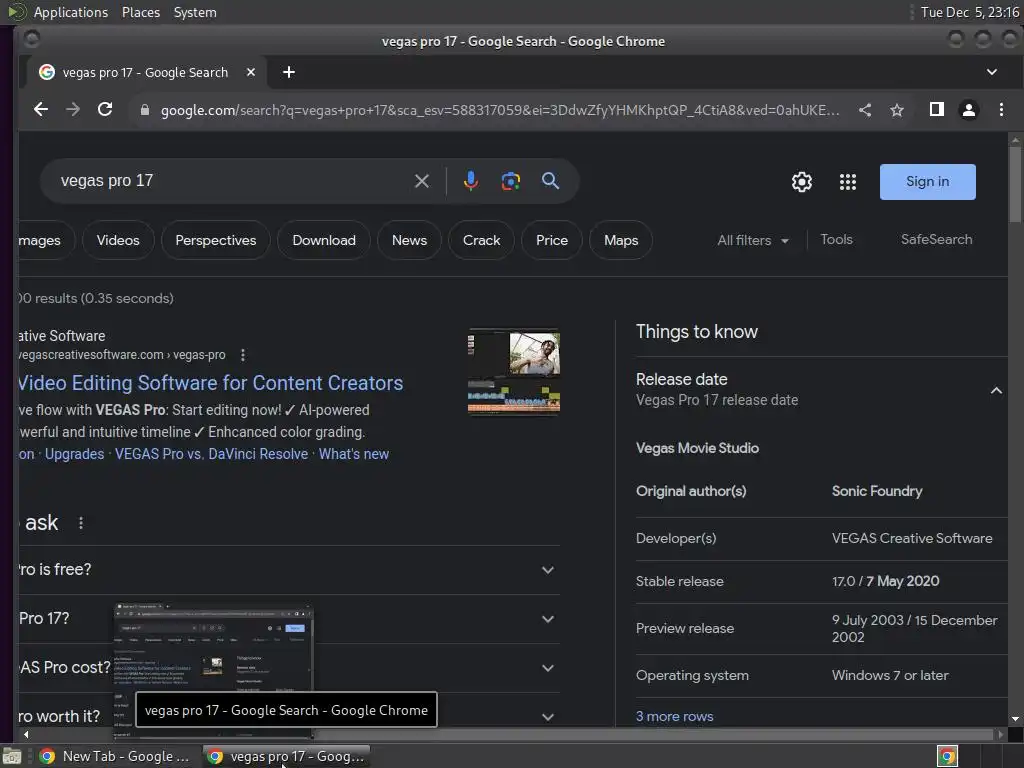Open the System menu

coord(195,12)
